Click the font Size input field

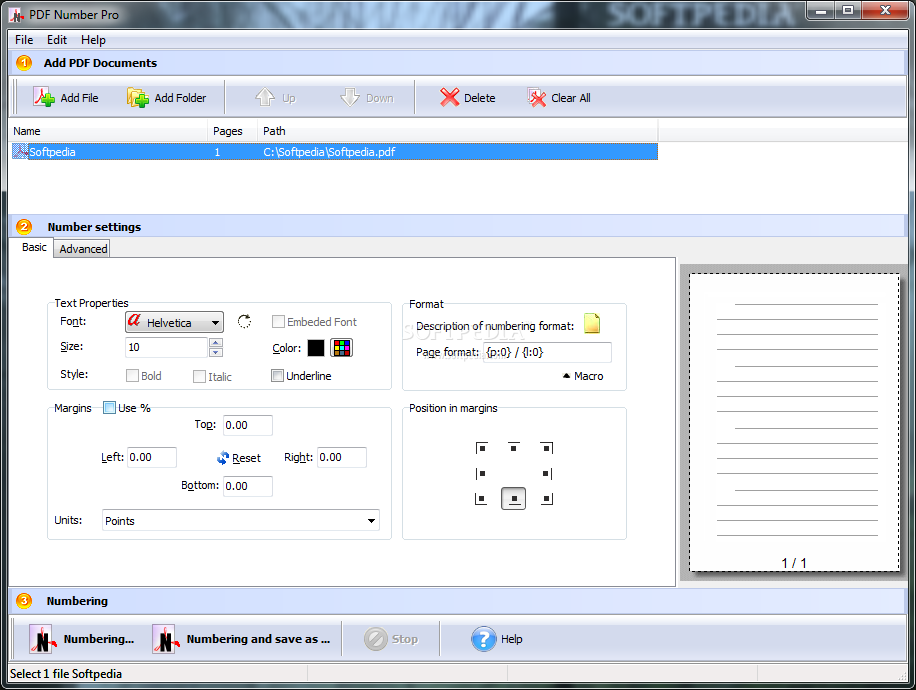tap(166, 347)
